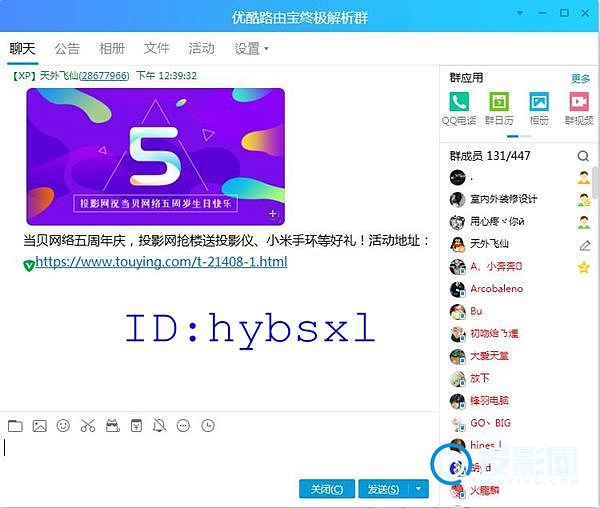Minimize the group chat window

coord(542,13)
